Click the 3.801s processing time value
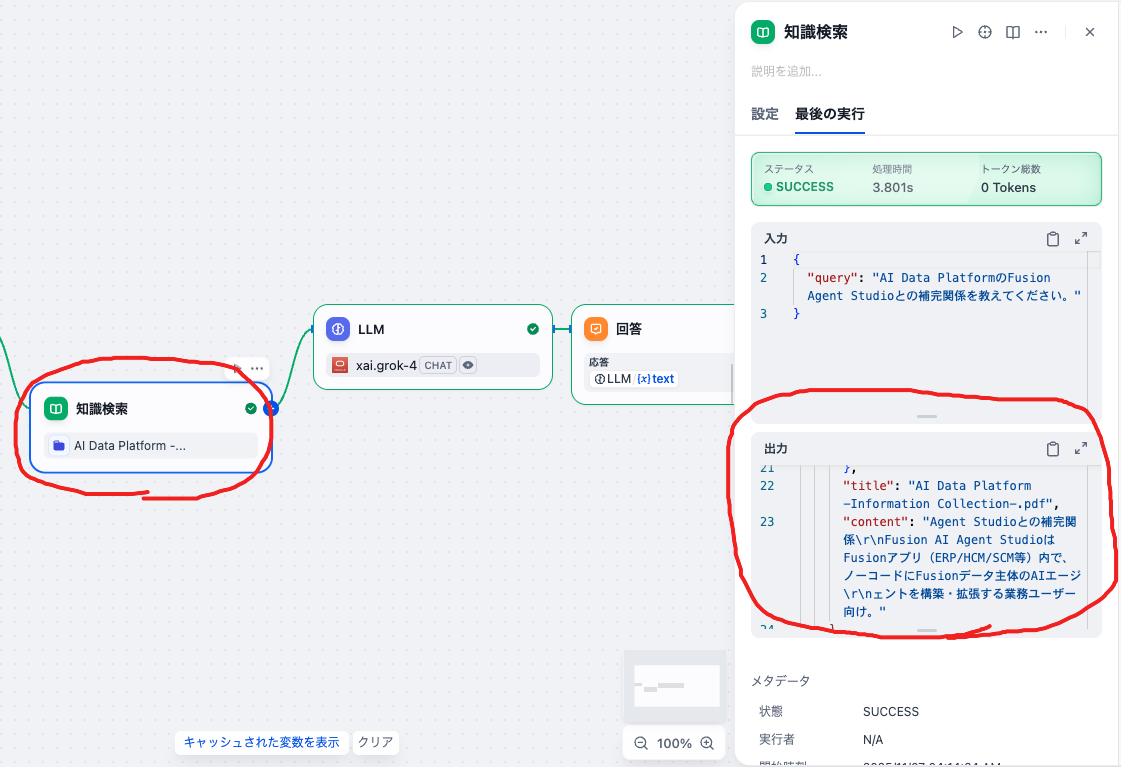 [x=892, y=187]
